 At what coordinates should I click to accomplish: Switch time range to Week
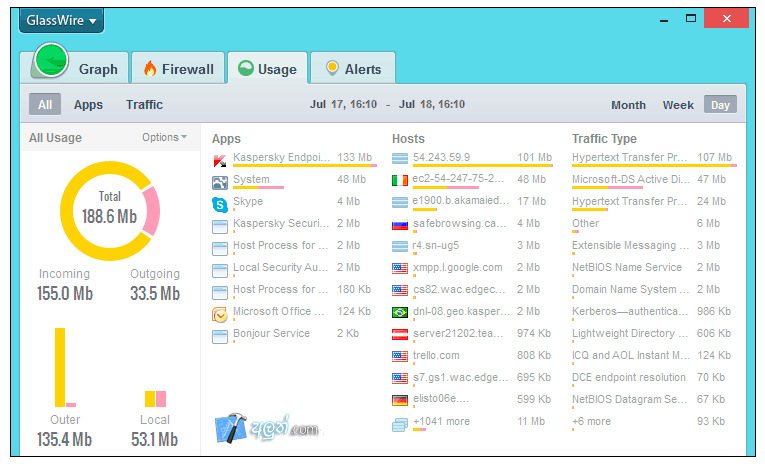coord(678,105)
